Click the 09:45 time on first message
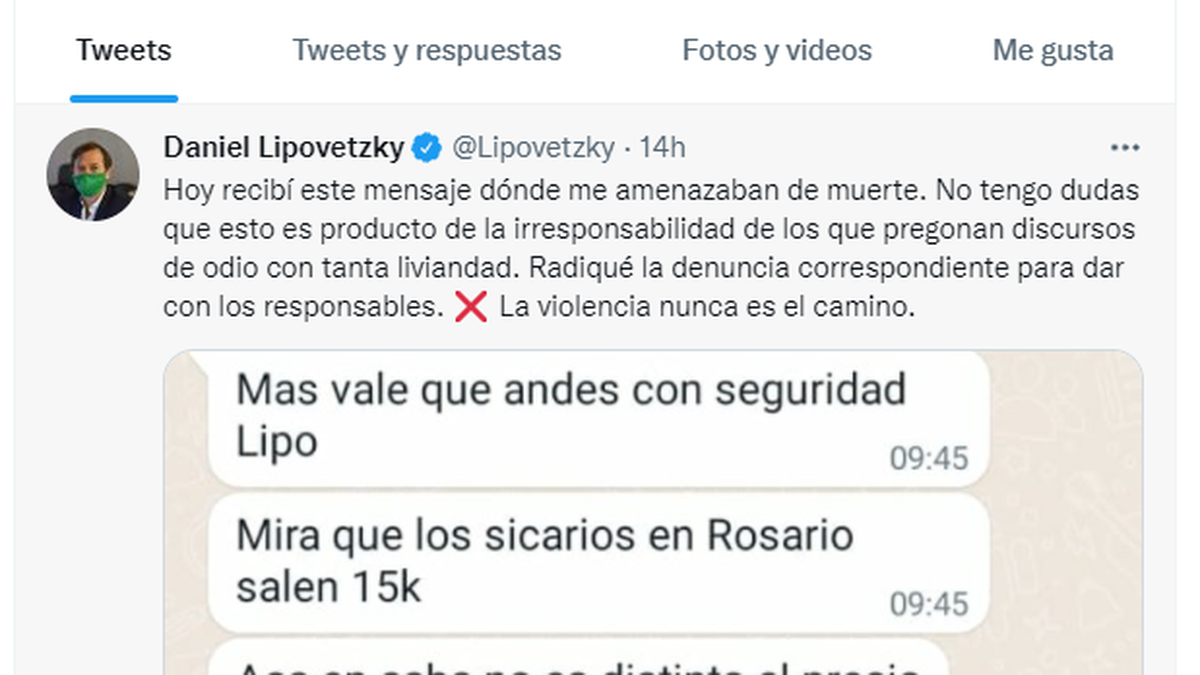Screen dimensions: 1200x675 coord(929,459)
